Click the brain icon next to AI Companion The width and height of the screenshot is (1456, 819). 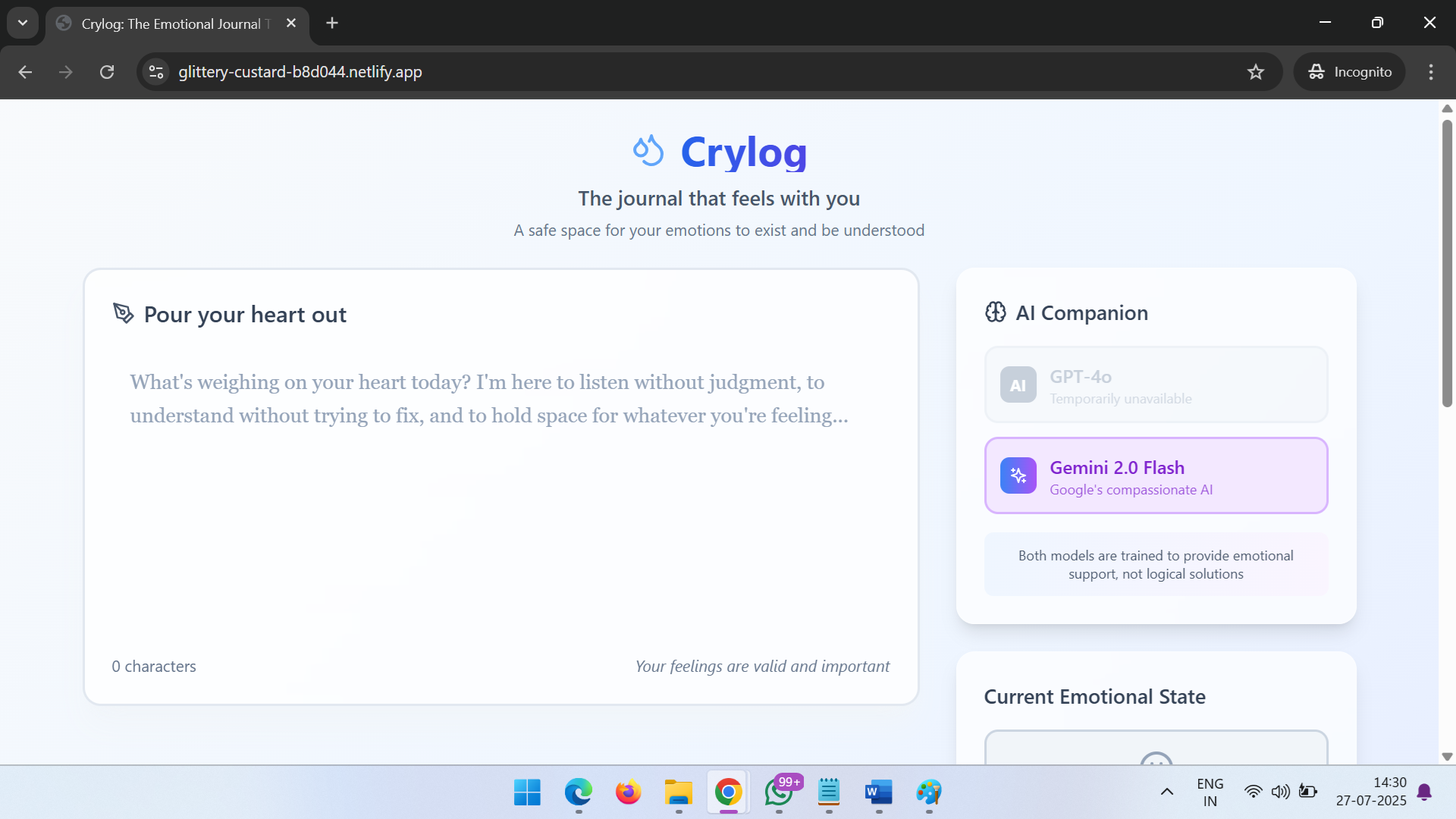click(x=995, y=312)
